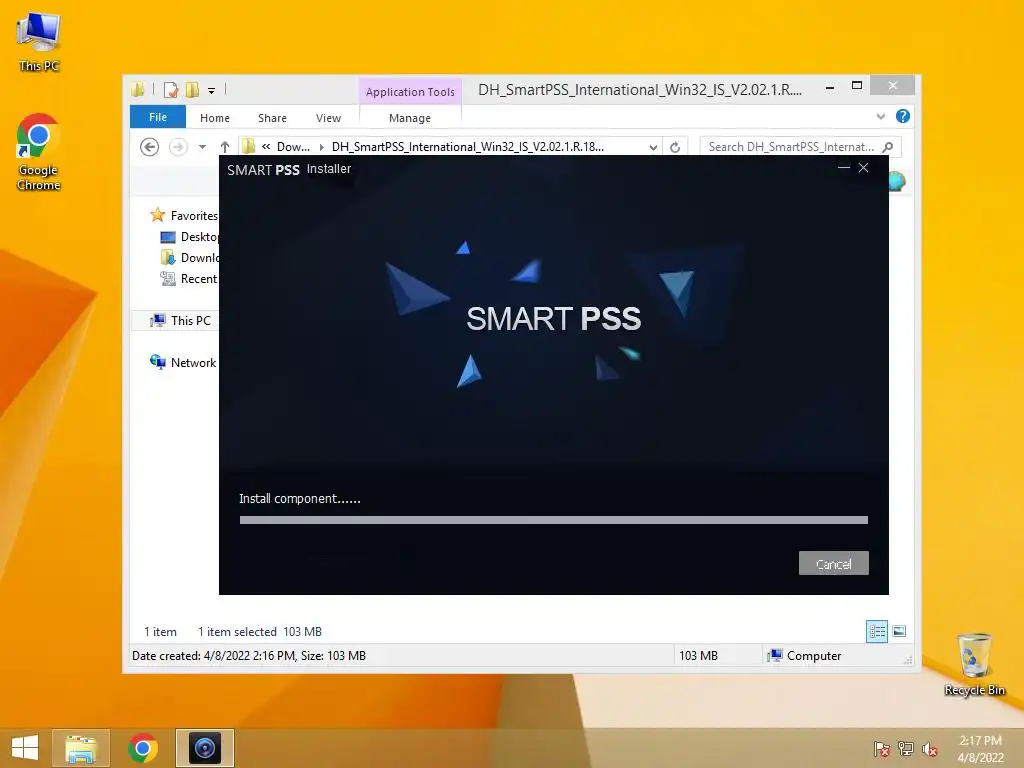Expand the Explorer ribbon chevron
Image resolution: width=1024 pixels, height=768 pixels.
click(x=880, y=116)
